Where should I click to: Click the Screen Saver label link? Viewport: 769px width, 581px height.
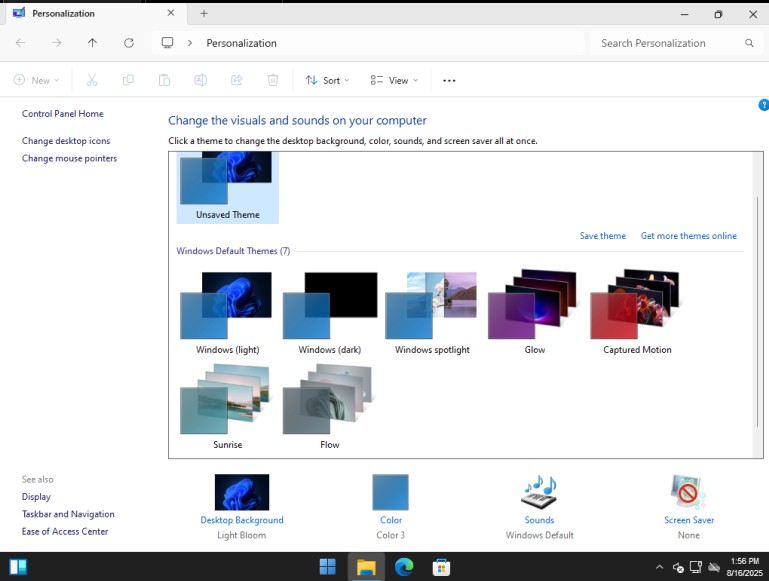point(689,520)
